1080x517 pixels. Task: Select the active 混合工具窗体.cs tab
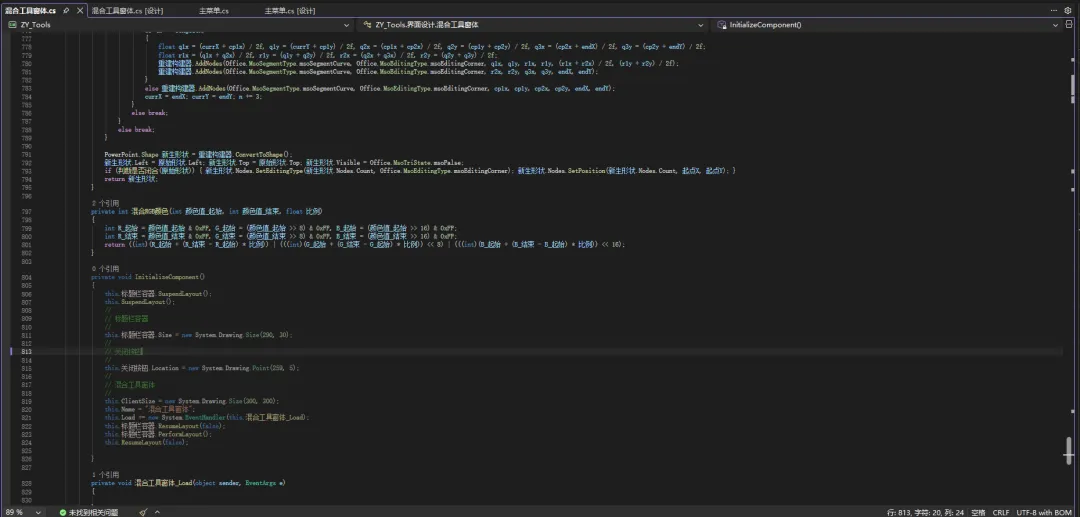coord(30,11)
